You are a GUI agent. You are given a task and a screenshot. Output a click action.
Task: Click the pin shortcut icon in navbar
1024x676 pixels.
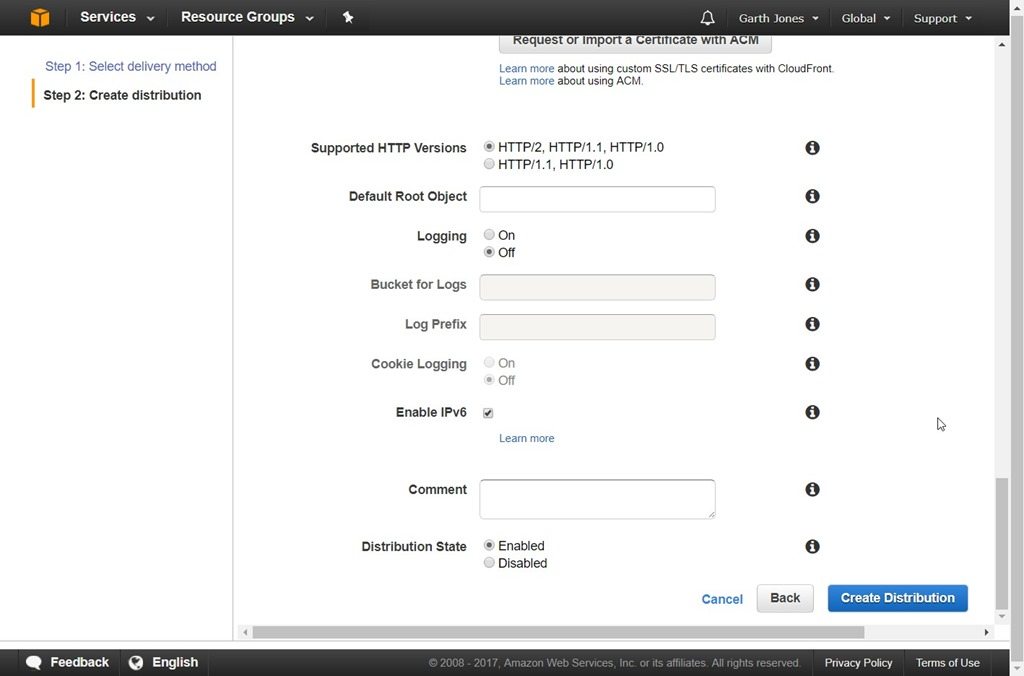(x=348, y=18)
